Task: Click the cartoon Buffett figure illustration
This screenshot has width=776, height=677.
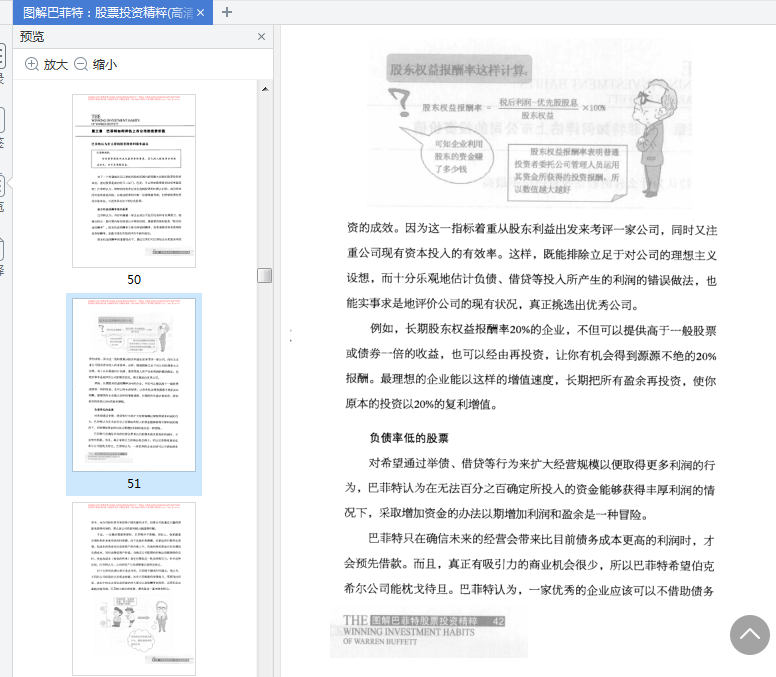Action: pyautogui.click(x=655, y=138)
